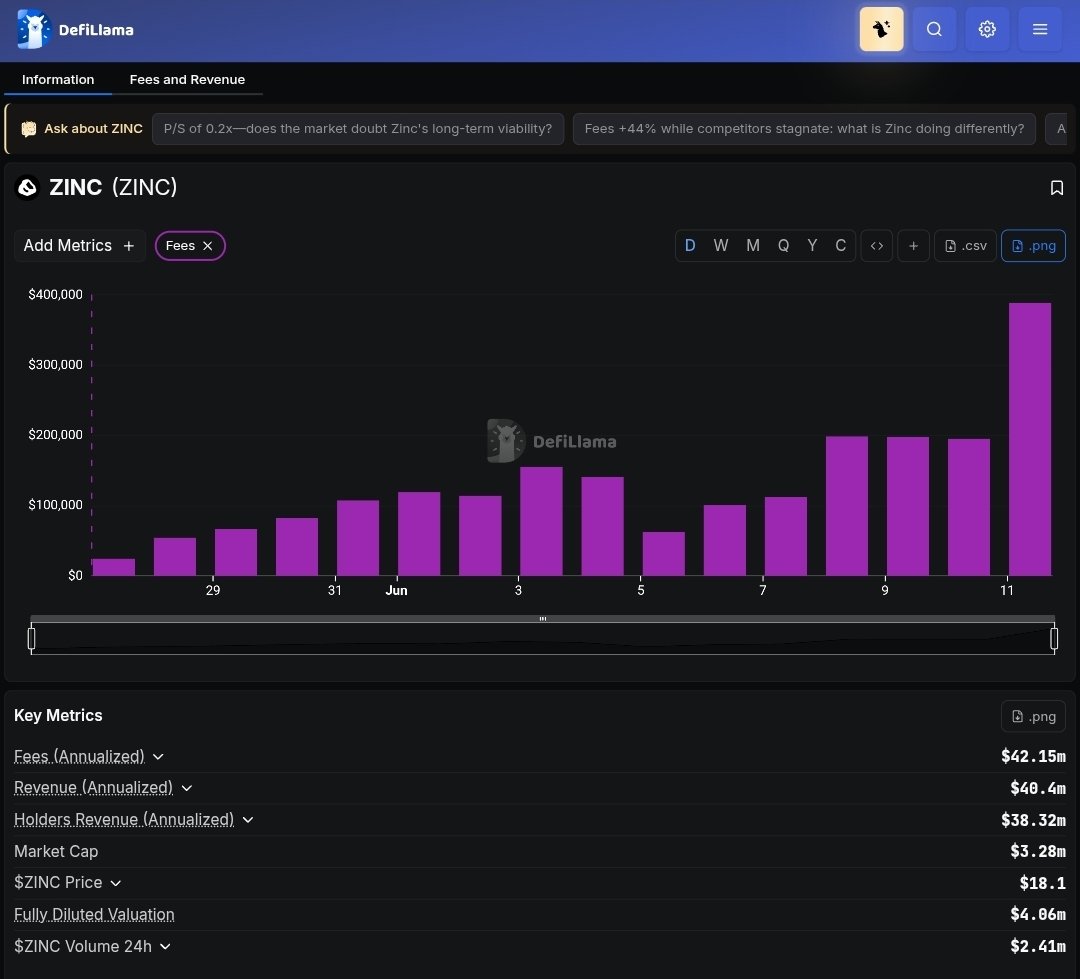Ask about P/S of 0.2x suggestion

click(x=357, y=129)
